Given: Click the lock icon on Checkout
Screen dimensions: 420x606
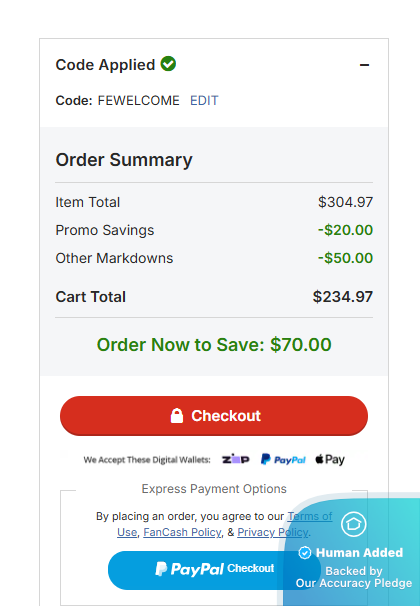Looking at the screenshot, I should 177,416.
